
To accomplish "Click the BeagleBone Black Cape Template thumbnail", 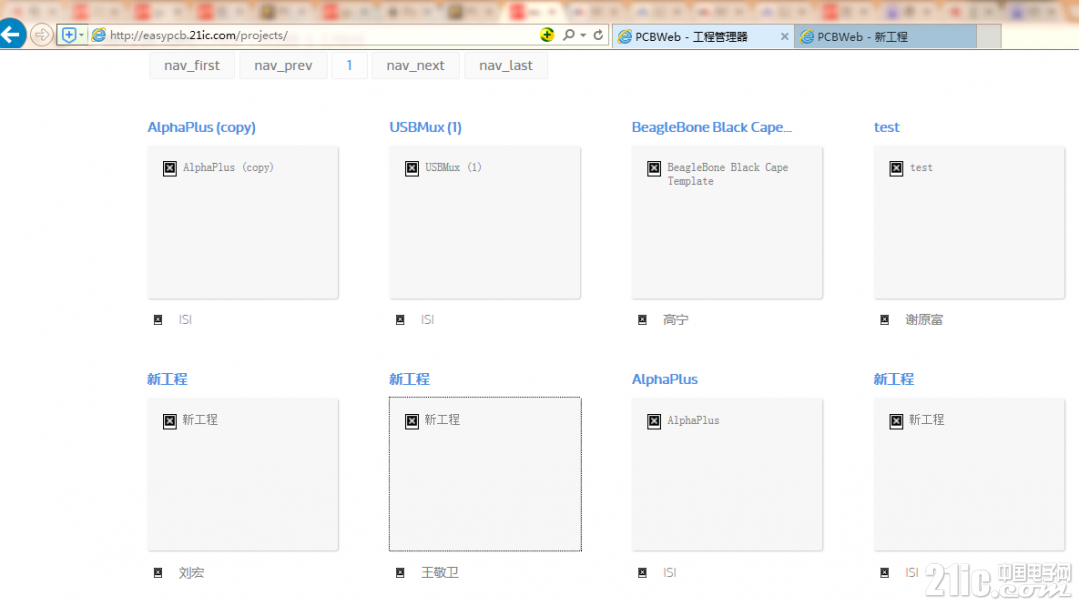I will (727, 222).
